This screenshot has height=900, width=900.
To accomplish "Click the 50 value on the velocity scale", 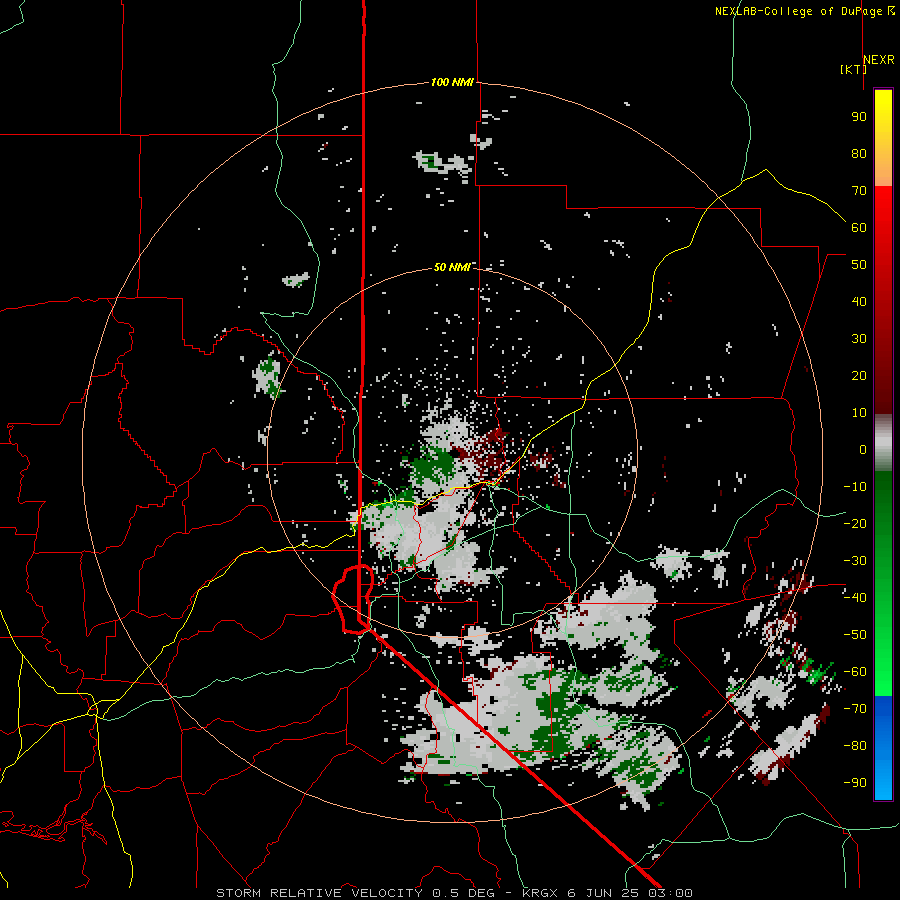I will coord(859,265).
